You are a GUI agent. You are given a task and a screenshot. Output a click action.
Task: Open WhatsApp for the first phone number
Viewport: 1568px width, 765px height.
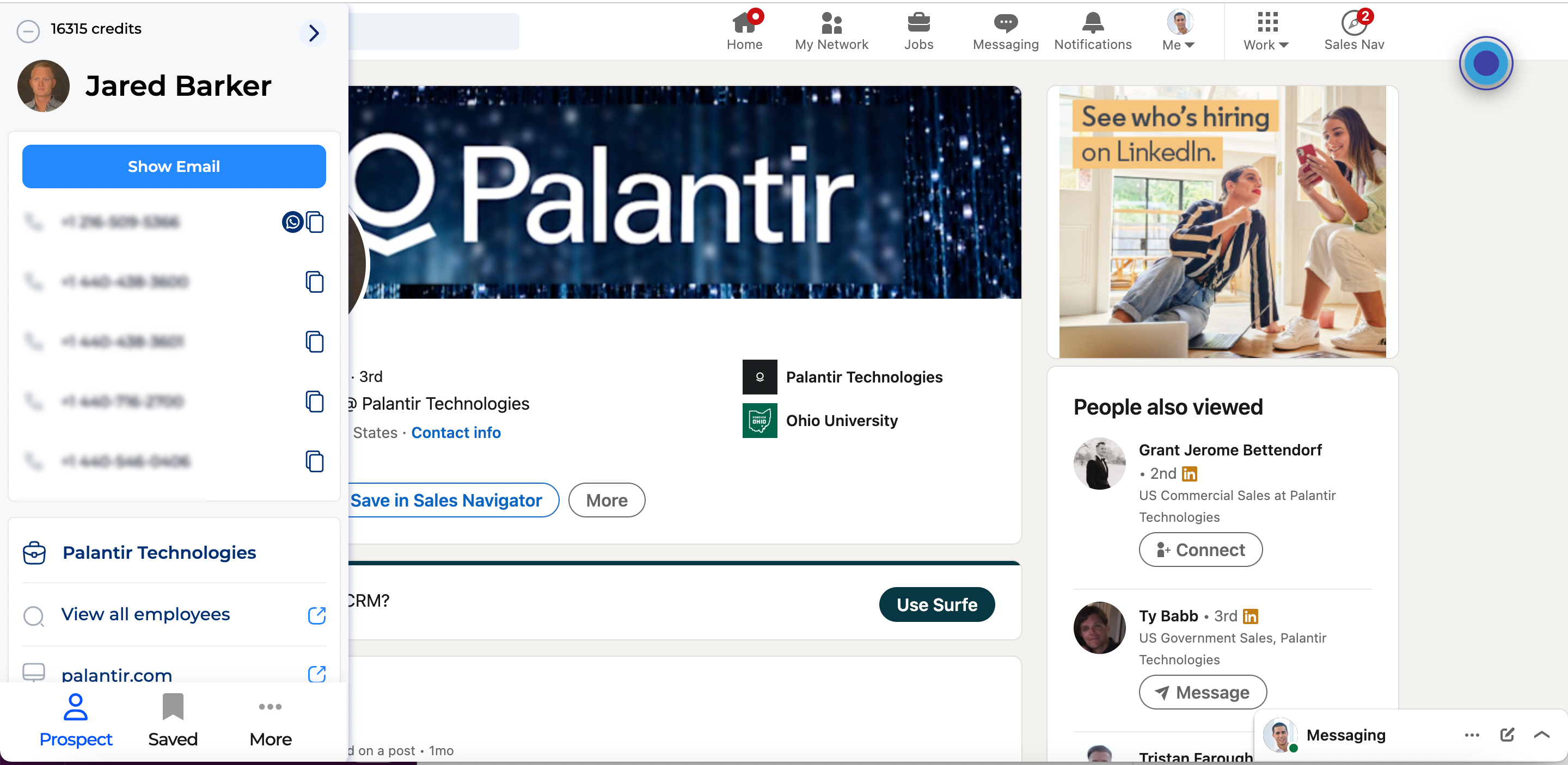point(292,222)
